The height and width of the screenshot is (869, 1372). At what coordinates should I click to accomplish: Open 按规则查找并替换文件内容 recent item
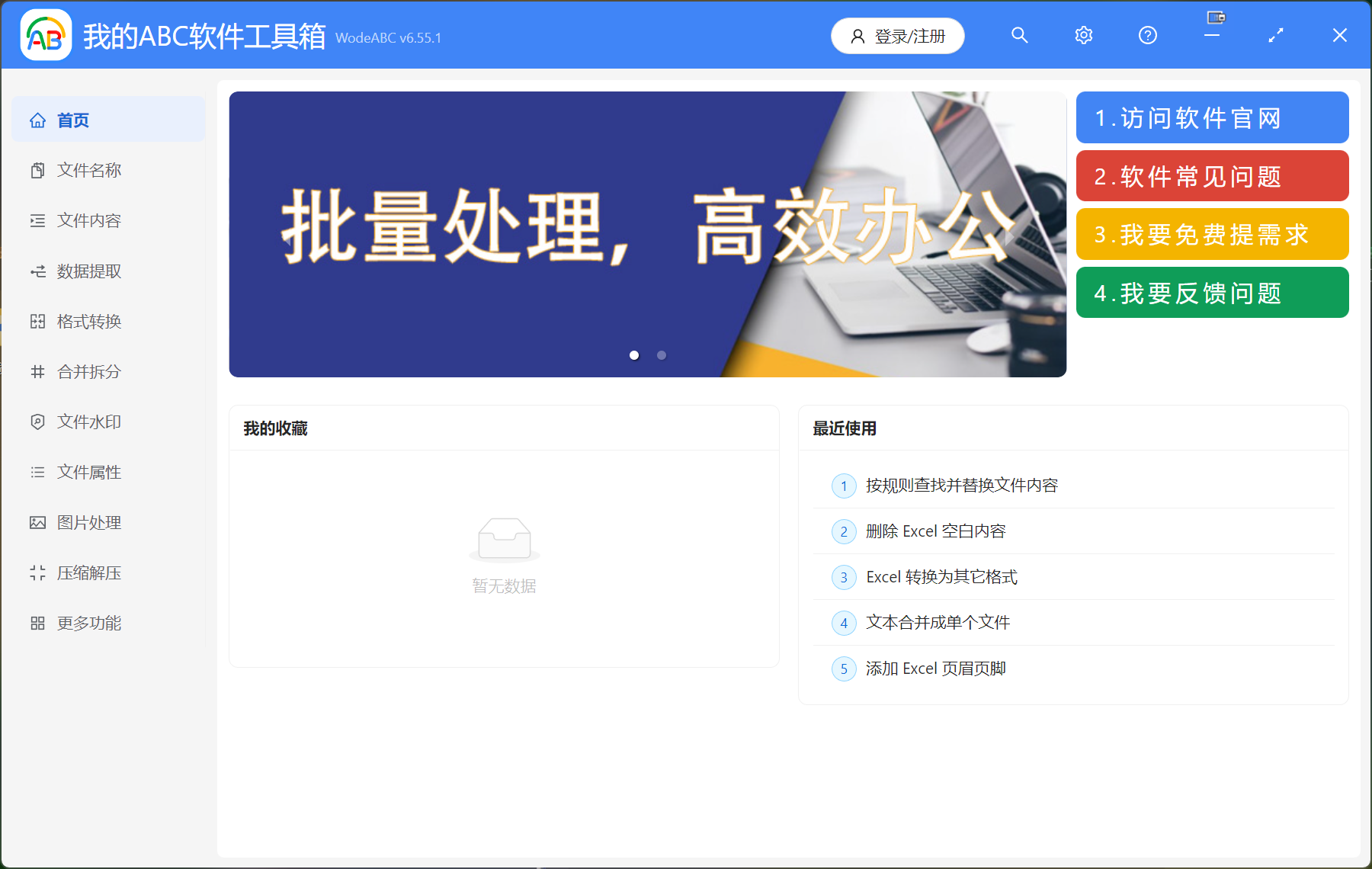coord(962,486)
